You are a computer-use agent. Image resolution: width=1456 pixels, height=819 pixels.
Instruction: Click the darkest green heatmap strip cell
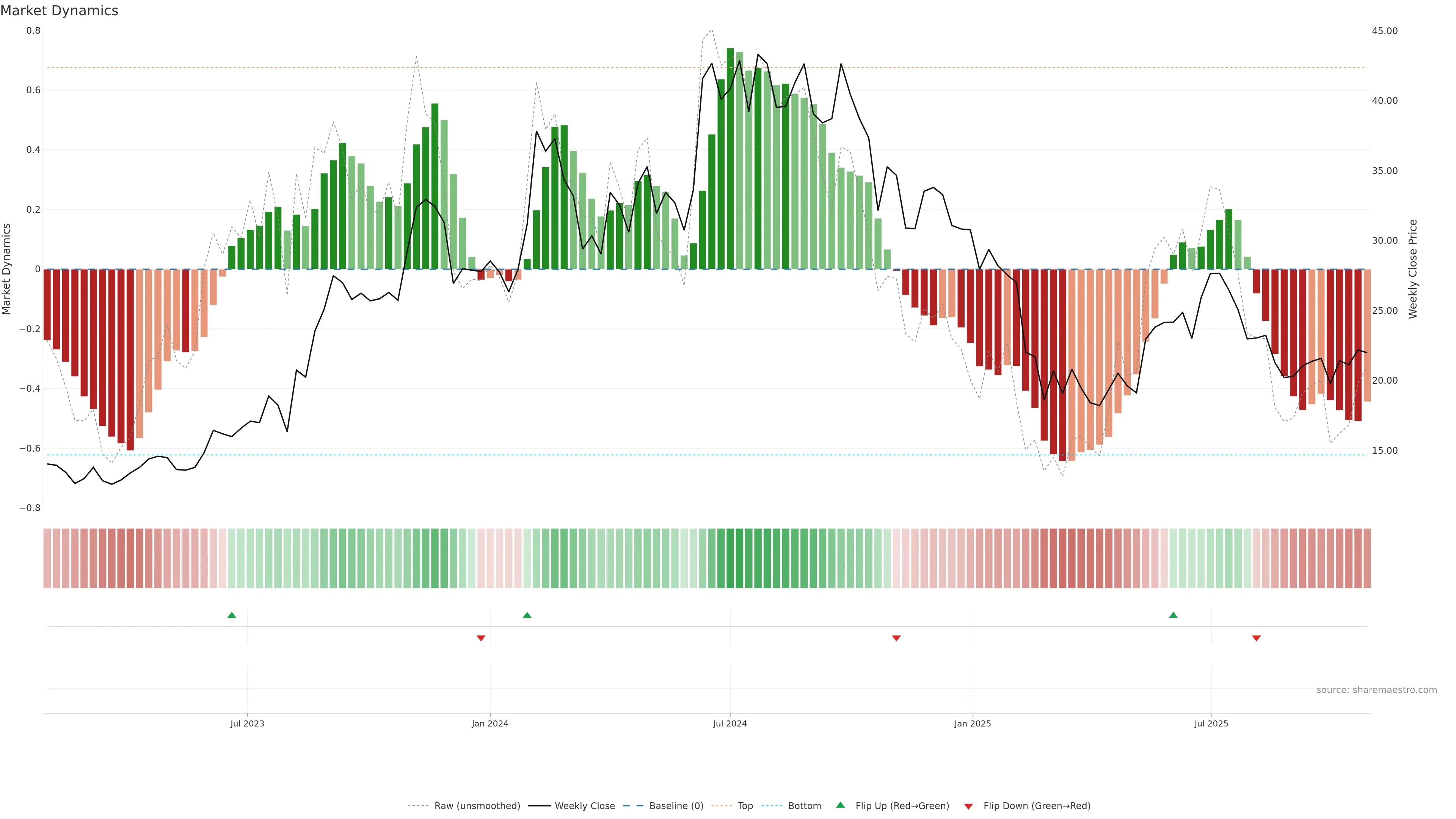(x=730, y=559)
